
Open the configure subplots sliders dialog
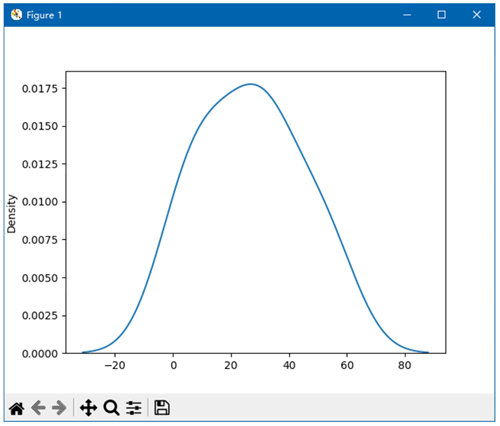tap(134, 408)
